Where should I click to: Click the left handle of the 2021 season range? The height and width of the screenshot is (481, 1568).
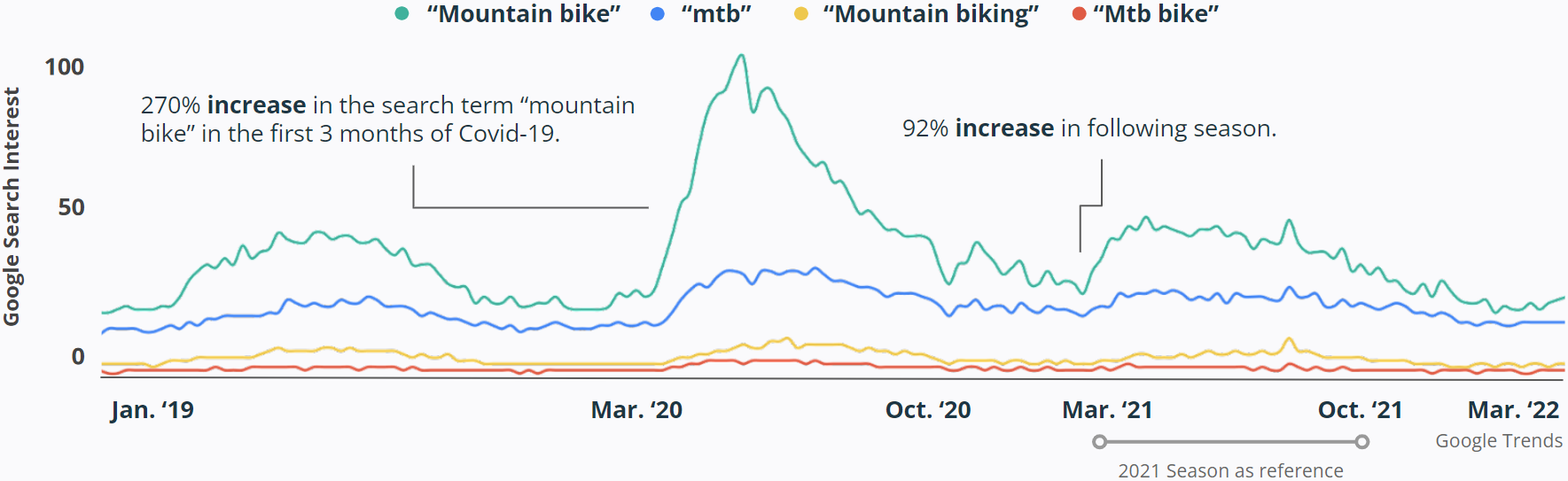coord(1099,441)
